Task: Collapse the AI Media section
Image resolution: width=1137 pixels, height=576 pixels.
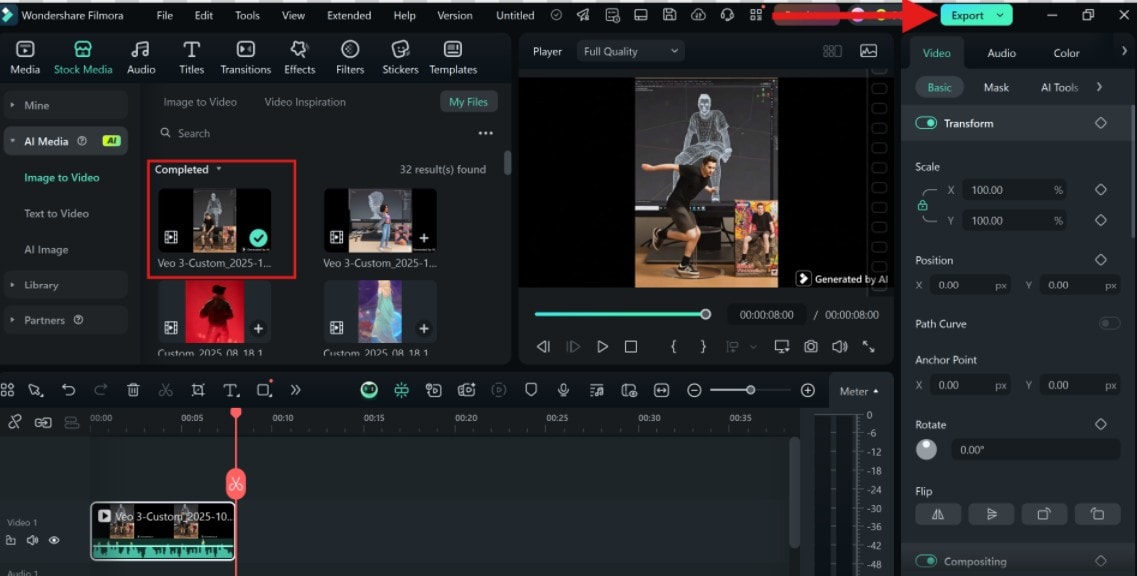Action: [65, 141]
